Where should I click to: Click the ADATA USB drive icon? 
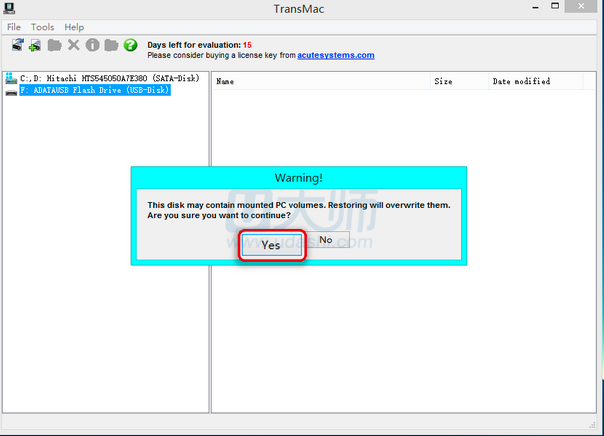(11, 90)
